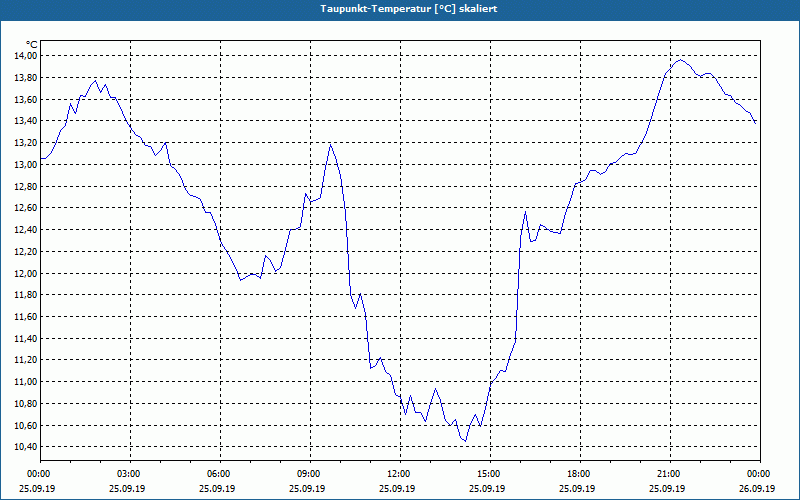
Task: Click the 13,20 y-axis value
Action: 27,143
